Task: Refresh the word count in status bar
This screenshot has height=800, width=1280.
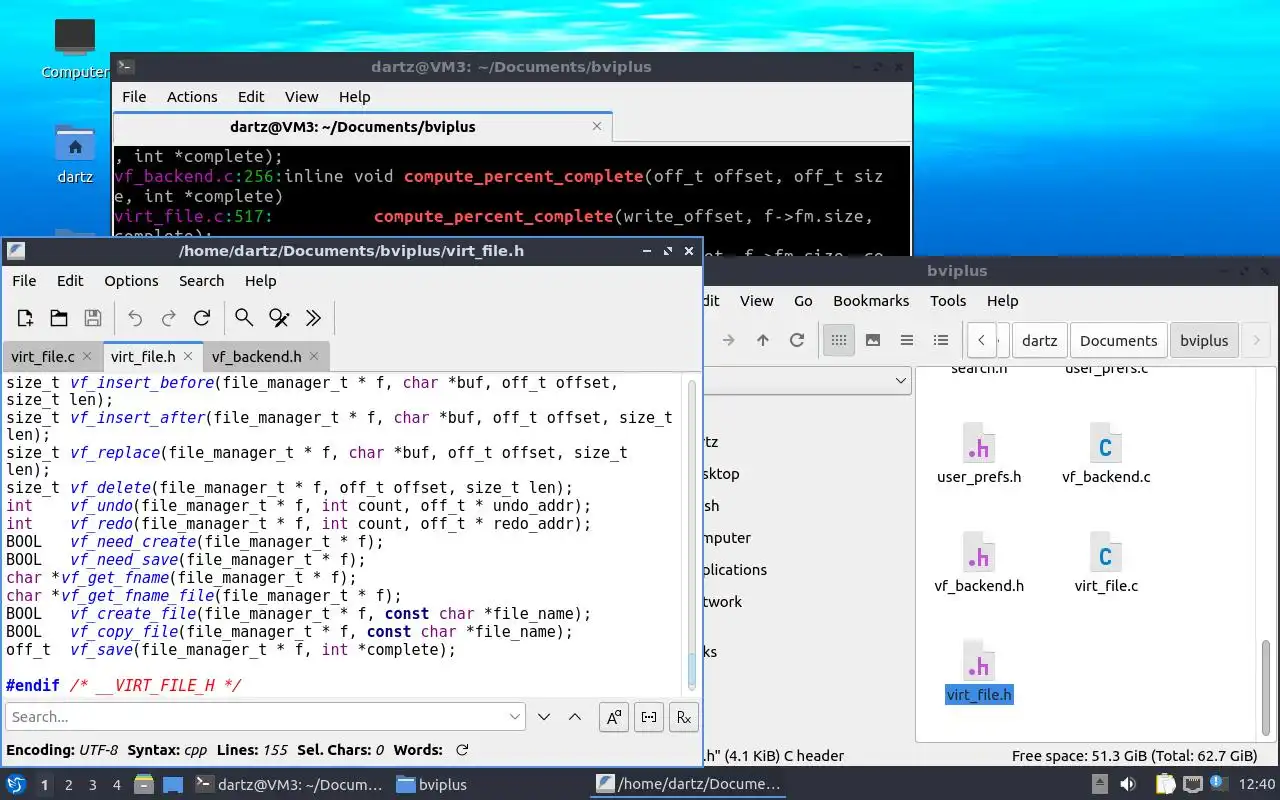Action: [x=462, y=750]
